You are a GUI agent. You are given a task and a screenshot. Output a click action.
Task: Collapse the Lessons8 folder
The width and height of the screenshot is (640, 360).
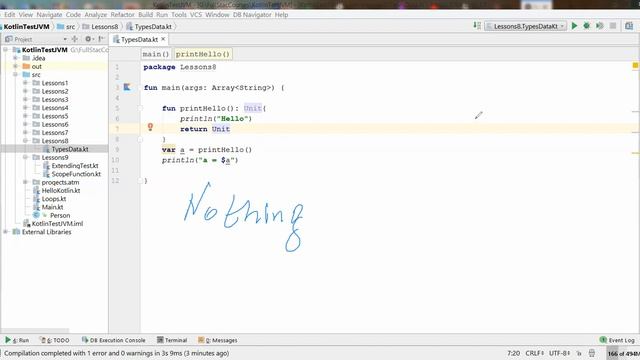coord(25,141)
